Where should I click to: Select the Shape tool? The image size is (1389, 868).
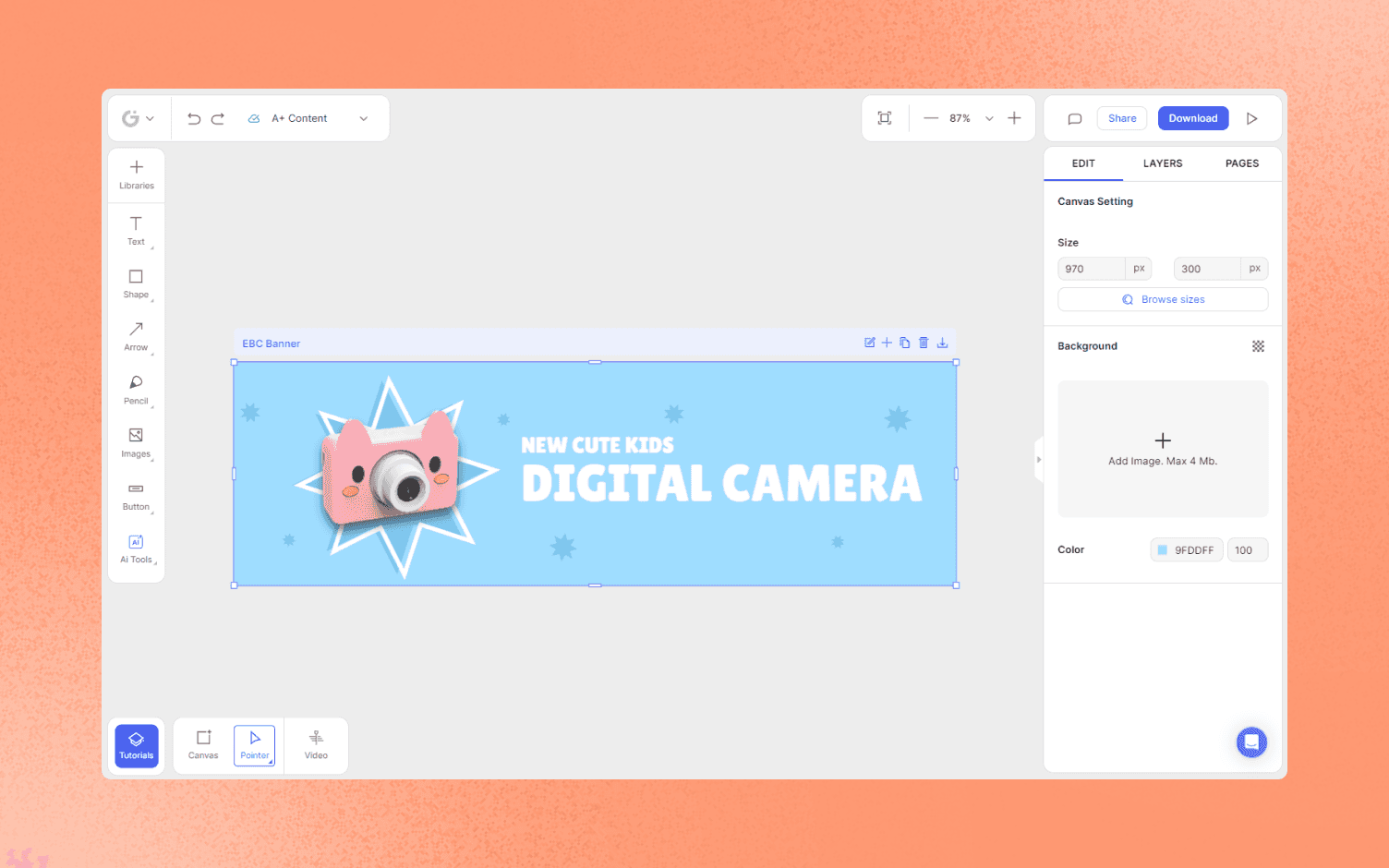pos(136,283)
